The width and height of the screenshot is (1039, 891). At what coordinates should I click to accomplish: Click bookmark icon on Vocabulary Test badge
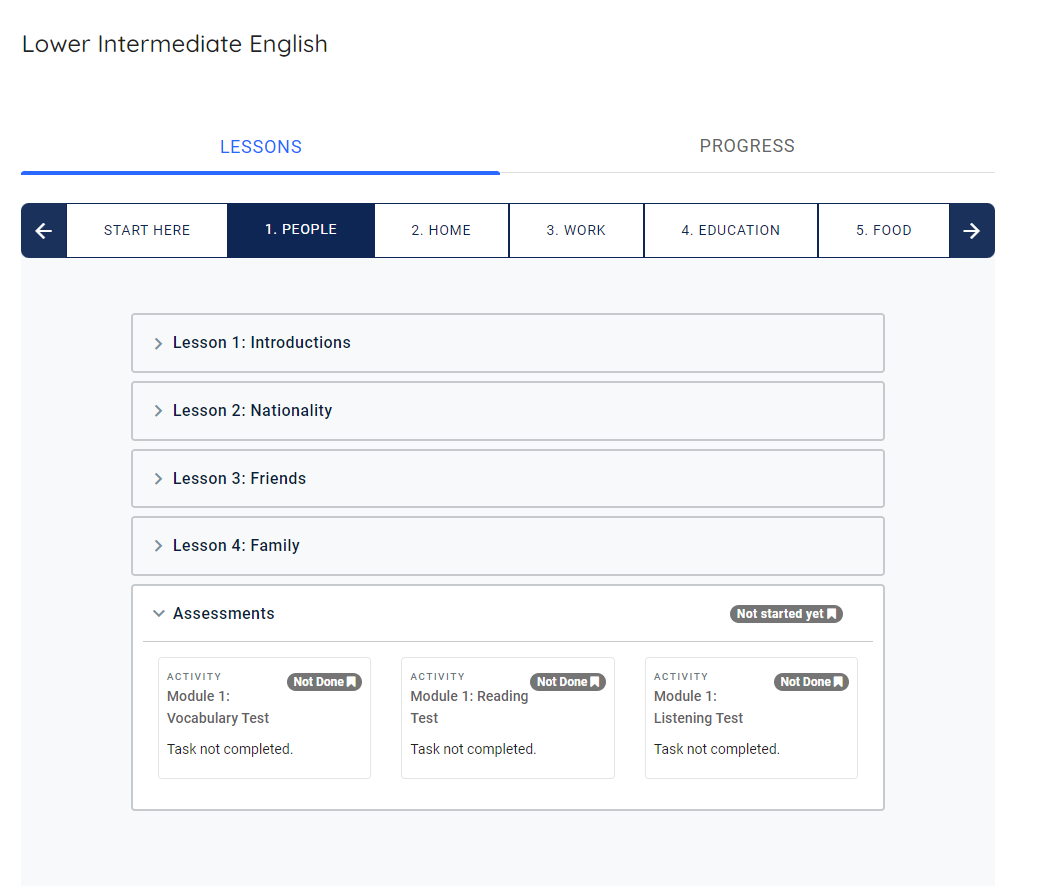pos(351,681)
